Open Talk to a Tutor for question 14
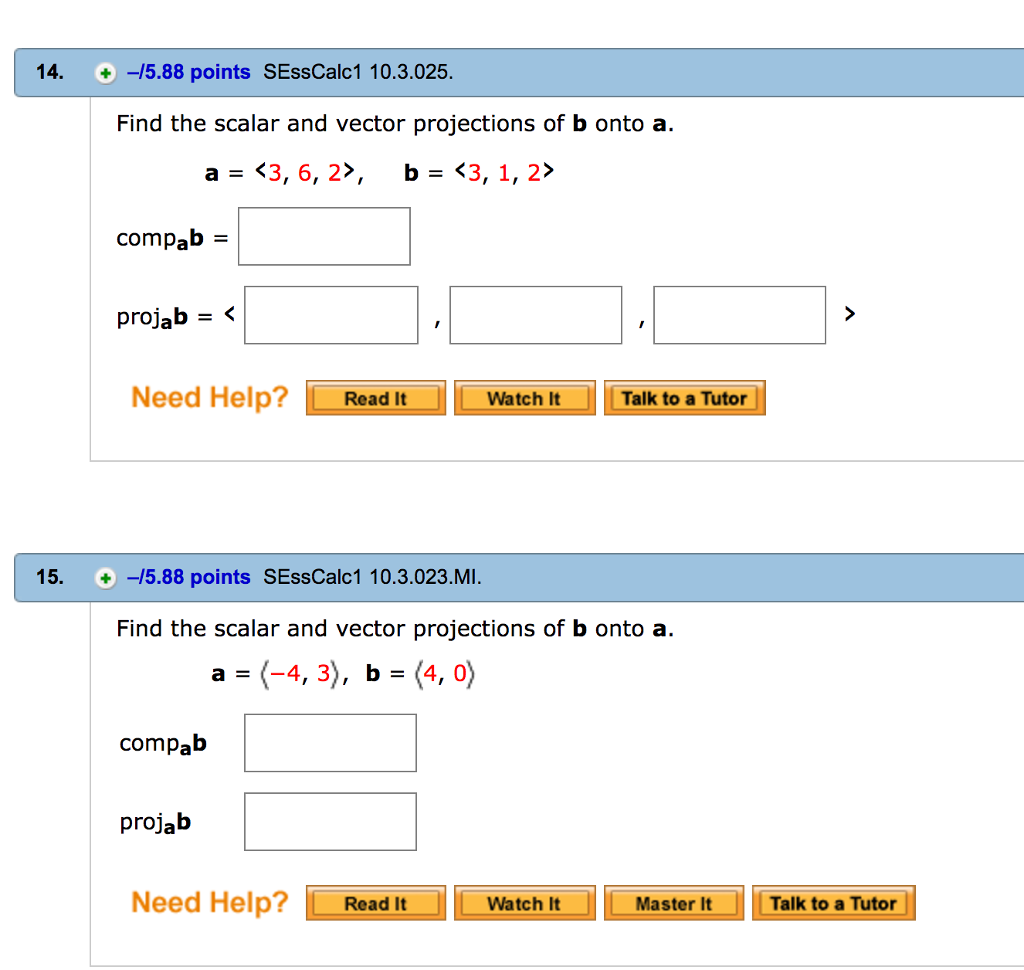The width and height of the screenshot is (1024, 970). pyautogui.click(x=684, y=397)
